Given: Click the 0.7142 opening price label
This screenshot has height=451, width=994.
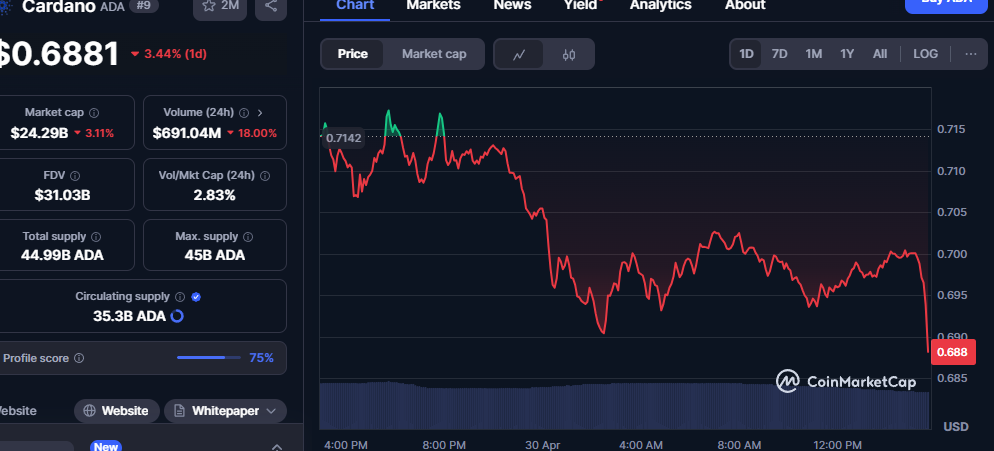Looking at the screenshot, I should (344, 138).
